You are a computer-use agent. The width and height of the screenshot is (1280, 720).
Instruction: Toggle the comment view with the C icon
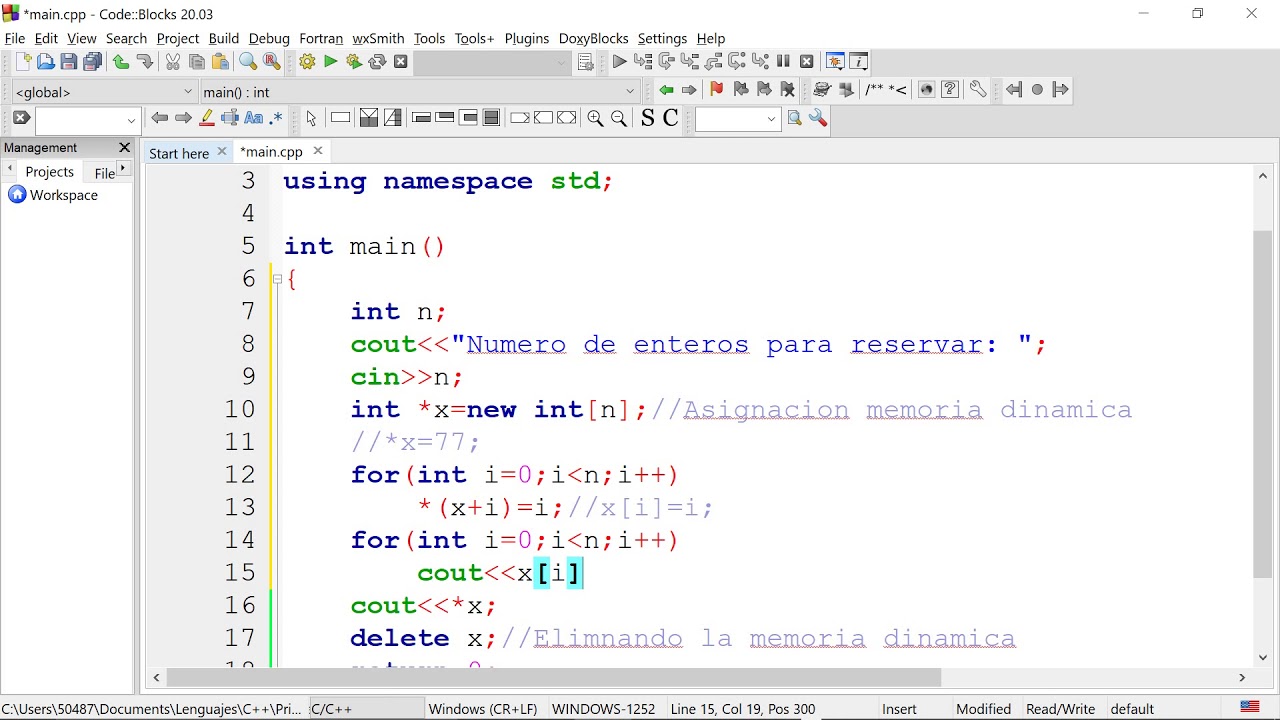tap(671, 118)
